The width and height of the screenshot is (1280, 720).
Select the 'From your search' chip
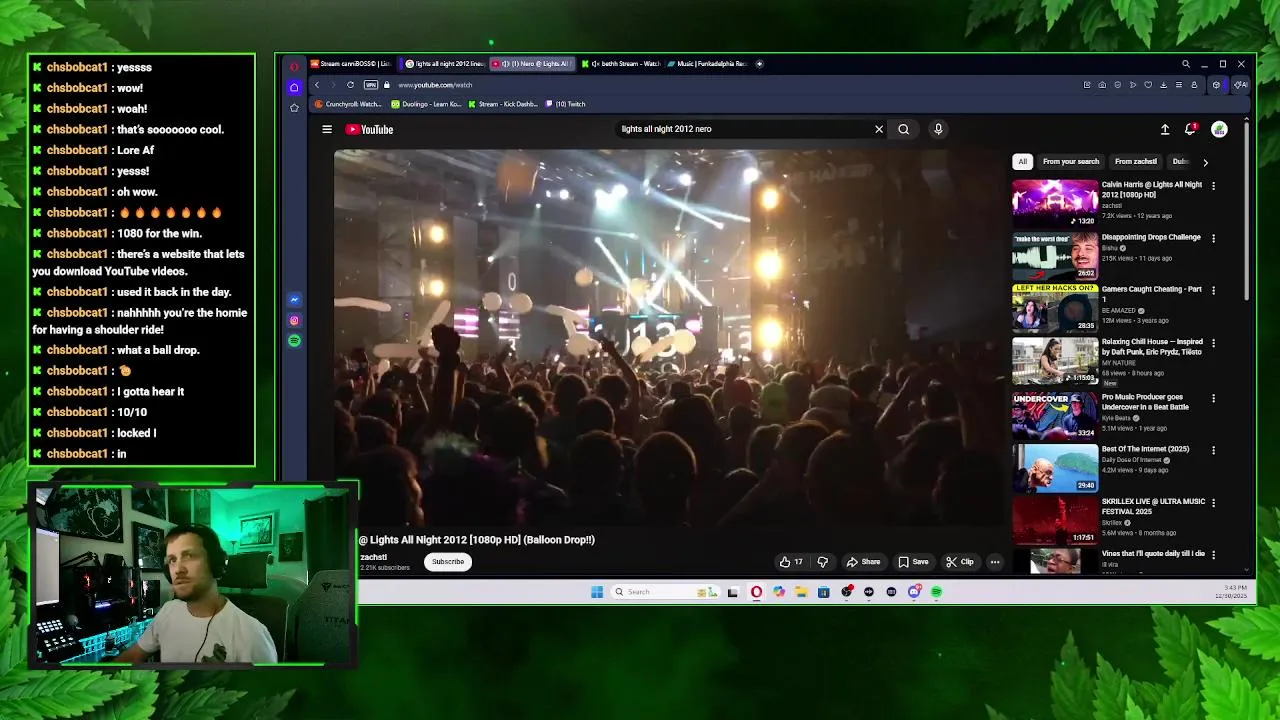[x=1071, y=161]
